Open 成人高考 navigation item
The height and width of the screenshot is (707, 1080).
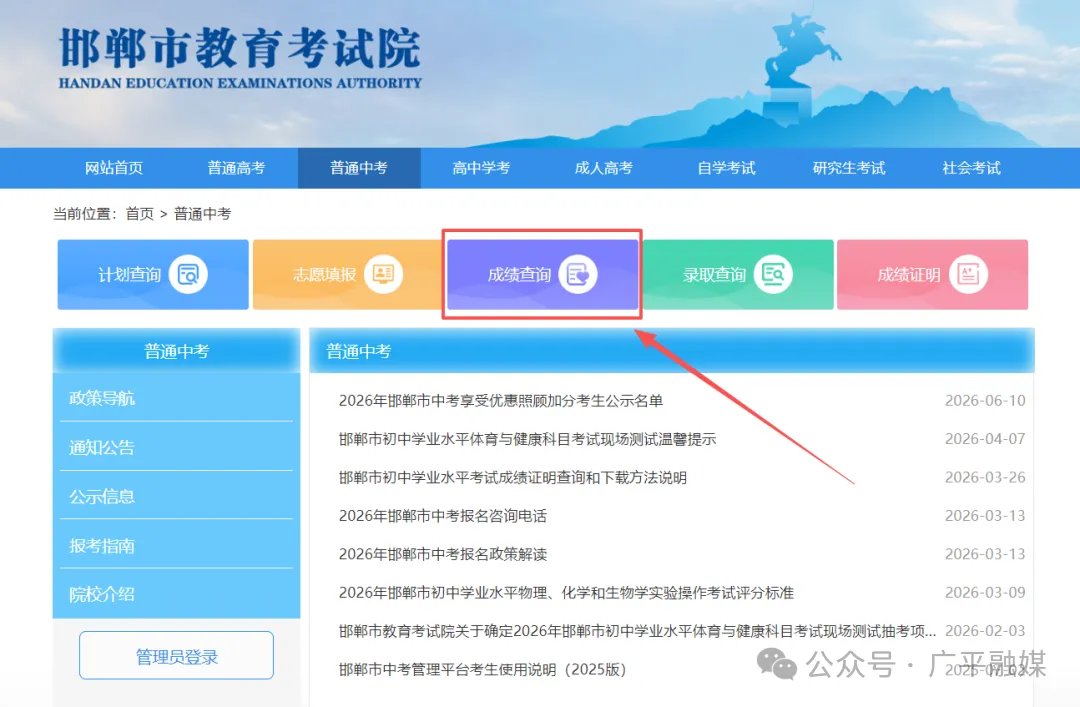point(604,168)
